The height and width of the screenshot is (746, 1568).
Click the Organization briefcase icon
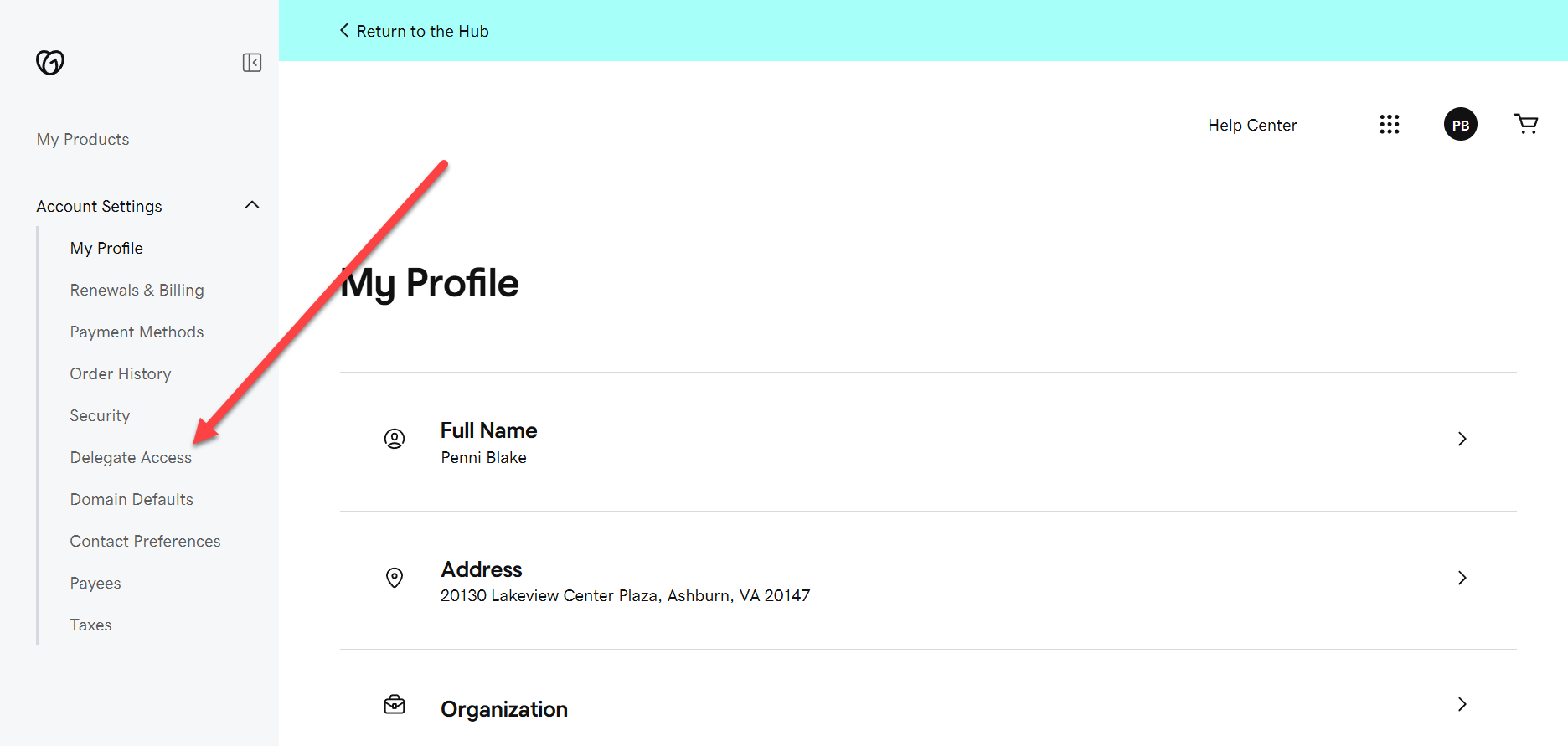(x=395, y=706)
